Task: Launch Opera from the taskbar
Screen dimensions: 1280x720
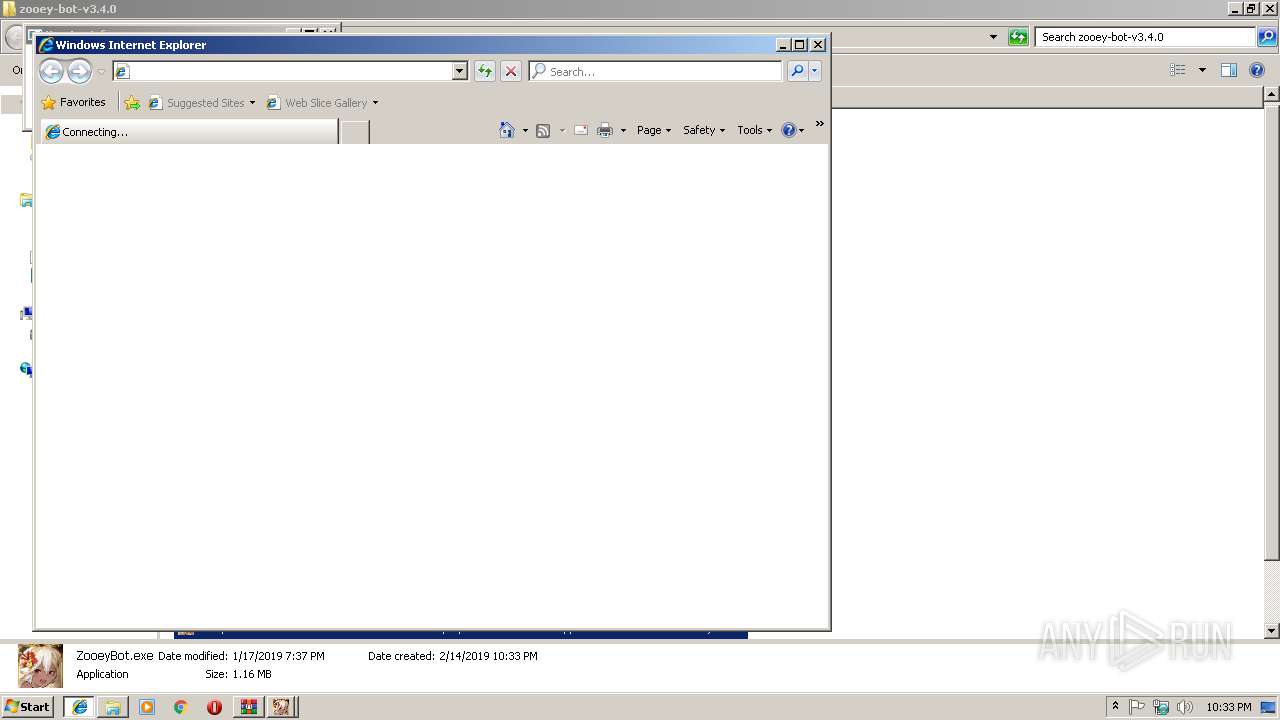Action: pos(214,707)
